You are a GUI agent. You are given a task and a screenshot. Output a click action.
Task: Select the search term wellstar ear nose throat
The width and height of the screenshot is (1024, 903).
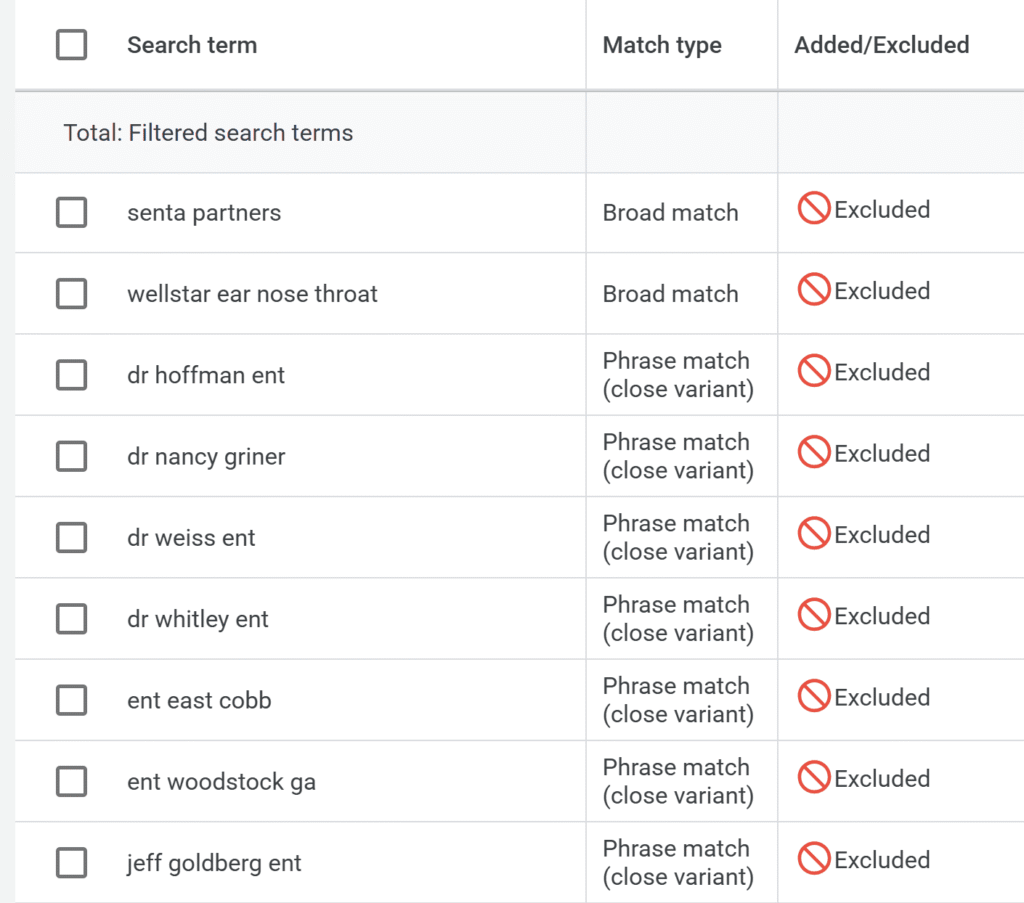point(252,293)
